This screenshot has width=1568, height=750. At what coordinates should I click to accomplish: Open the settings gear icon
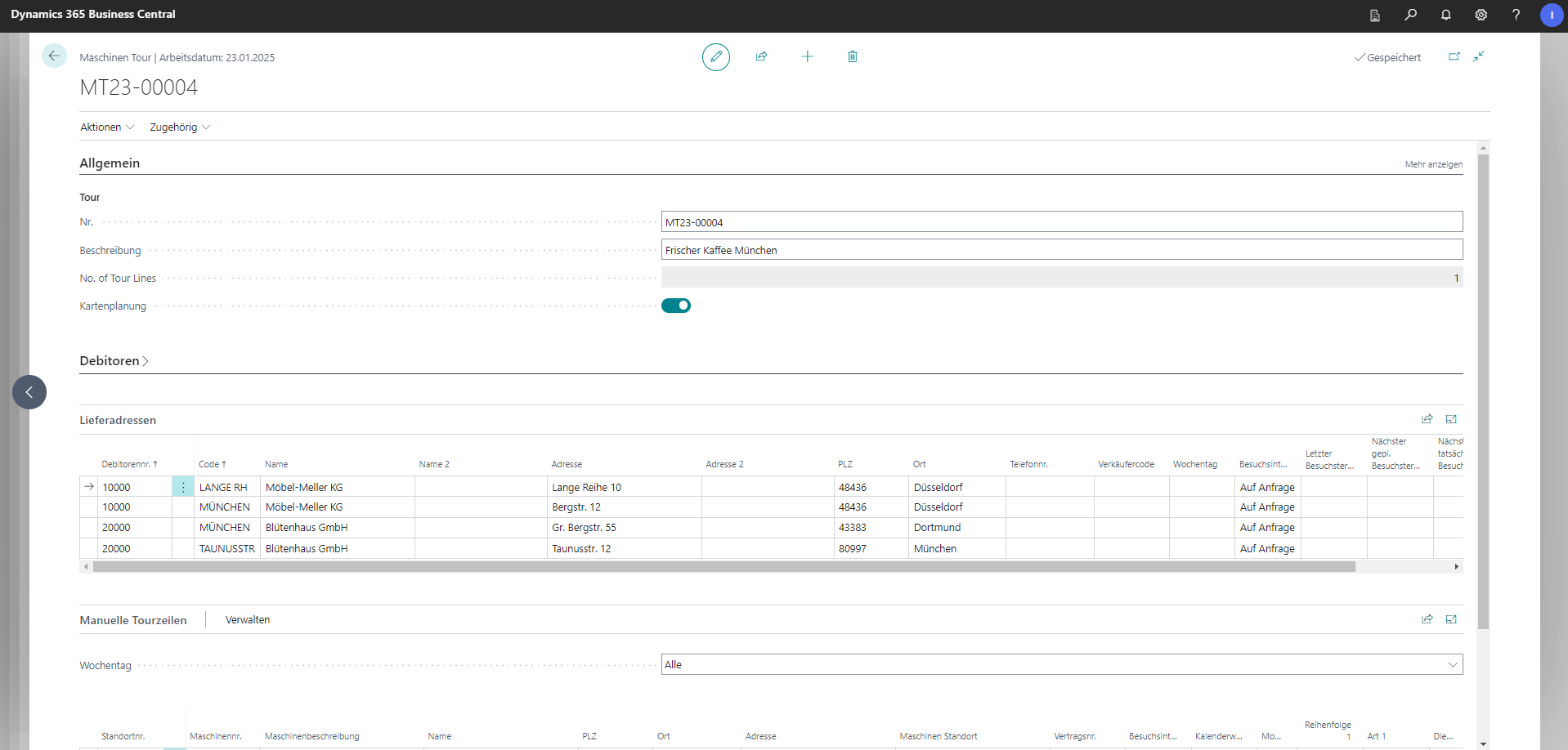coord(1481,15)
